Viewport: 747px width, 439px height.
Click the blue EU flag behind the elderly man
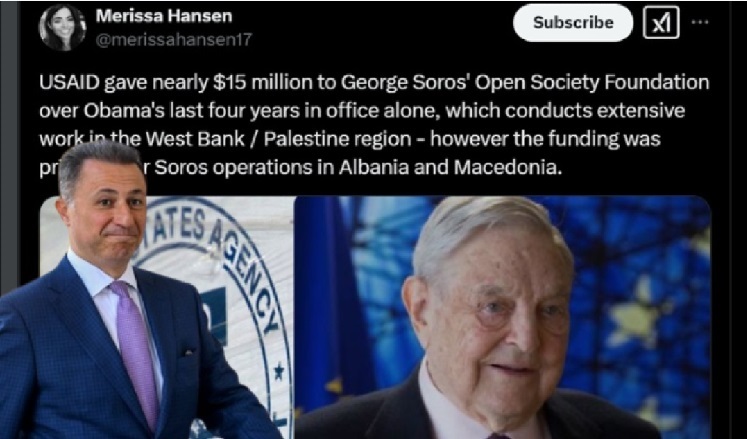pos(329,305)
